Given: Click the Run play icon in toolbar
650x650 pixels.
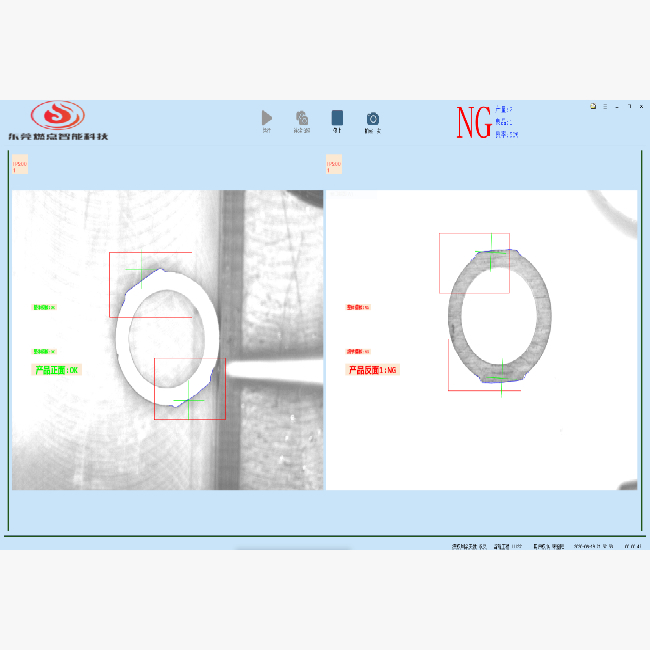Looking at the screenshot, I should pos(267,118).
